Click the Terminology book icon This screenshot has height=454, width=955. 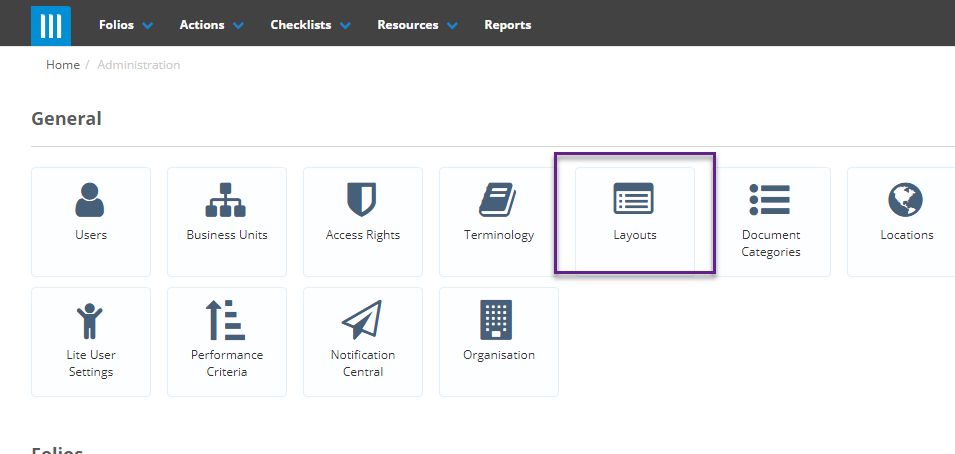click(498, 200)
